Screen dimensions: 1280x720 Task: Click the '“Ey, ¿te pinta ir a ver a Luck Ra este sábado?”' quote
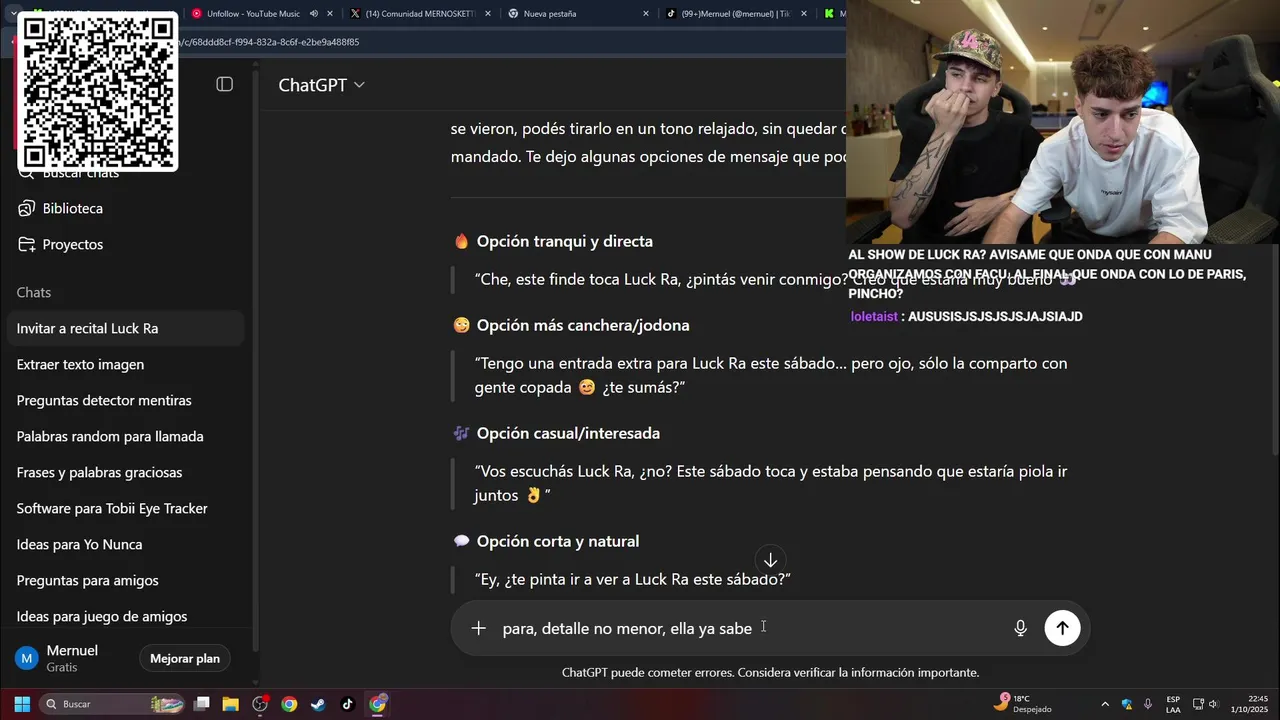(632, 579)
